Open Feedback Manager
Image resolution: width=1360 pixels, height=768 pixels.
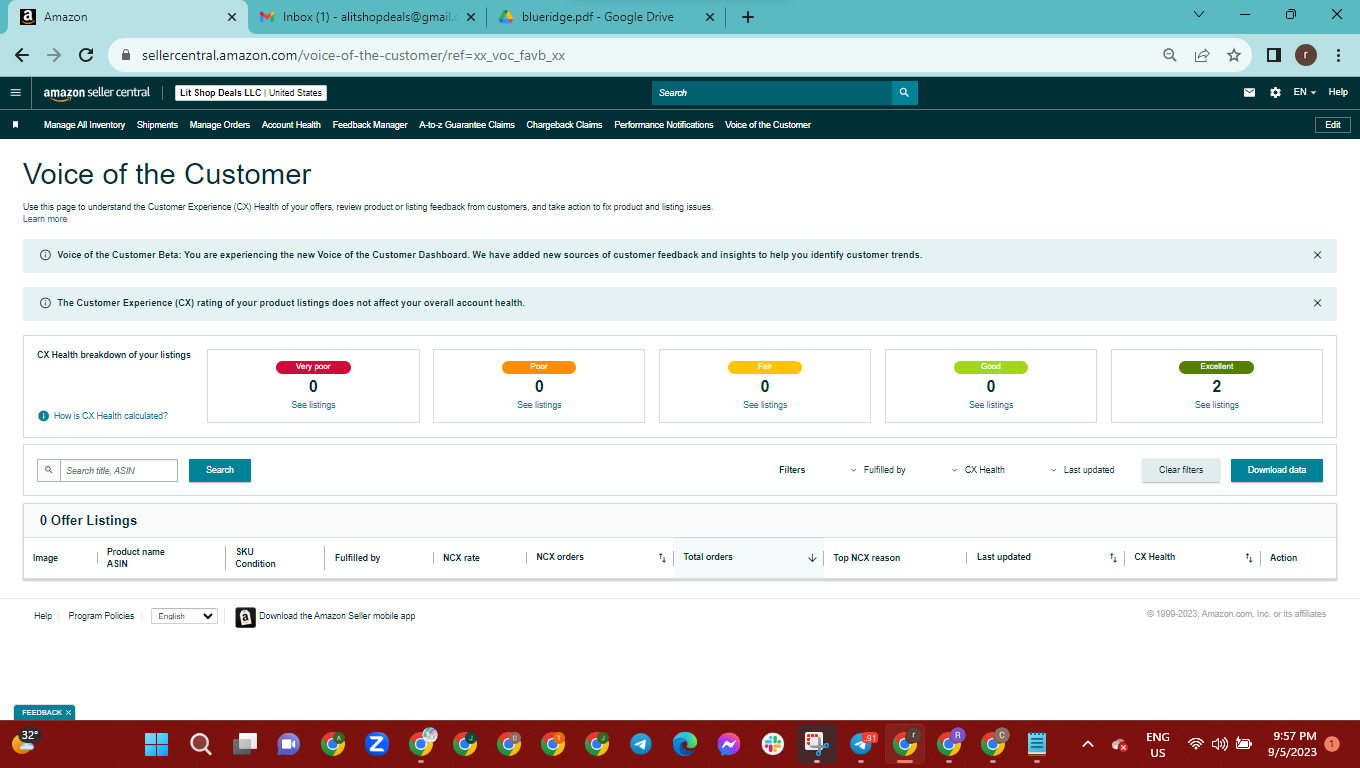[x=370, y=125]
